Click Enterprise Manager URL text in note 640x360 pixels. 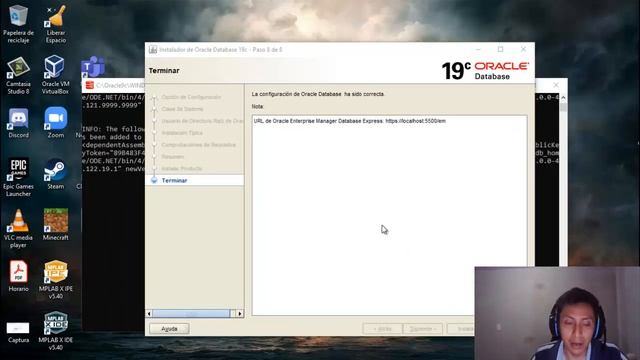click(350, 121)
